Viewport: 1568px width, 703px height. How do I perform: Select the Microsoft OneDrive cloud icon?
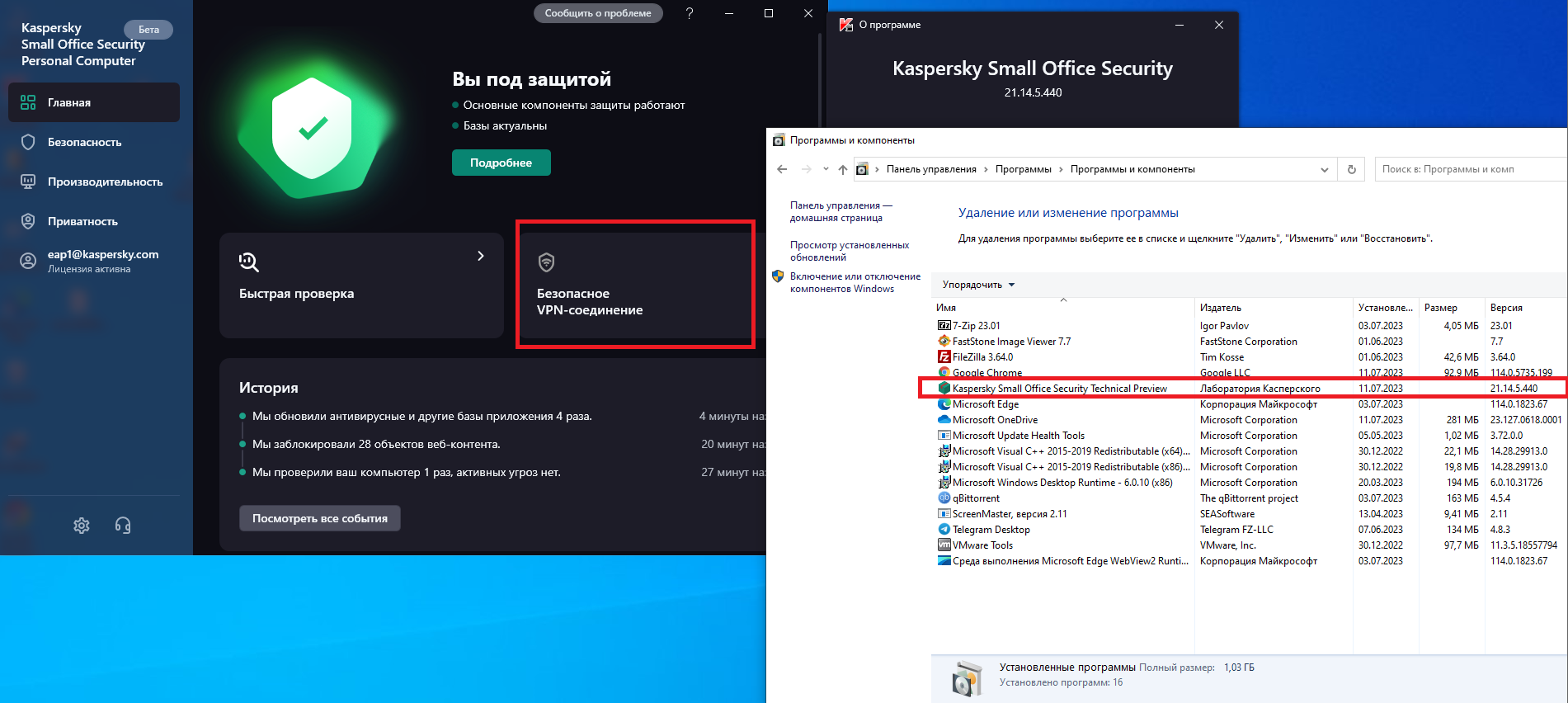click(944, 419)
